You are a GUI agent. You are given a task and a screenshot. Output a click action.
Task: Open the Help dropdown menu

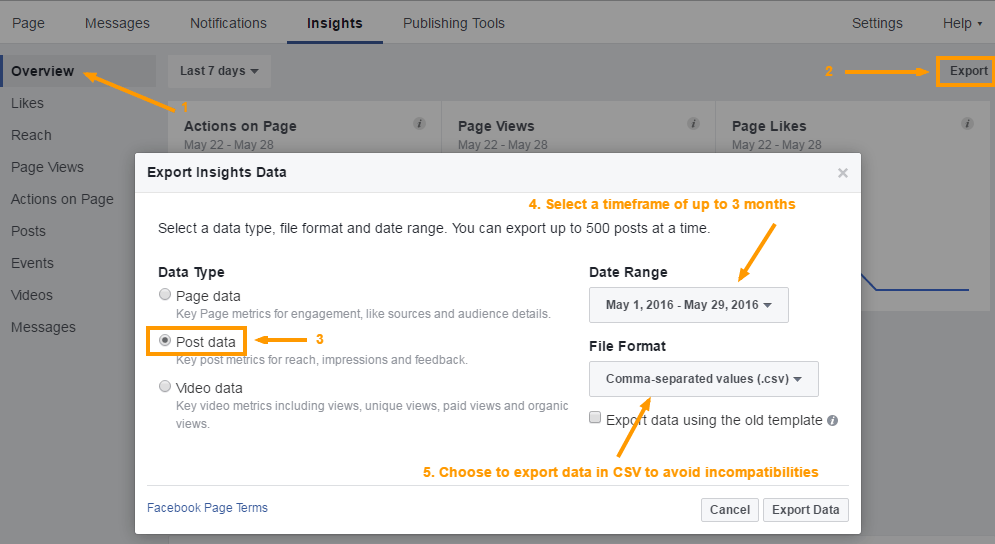coord(962,23)
